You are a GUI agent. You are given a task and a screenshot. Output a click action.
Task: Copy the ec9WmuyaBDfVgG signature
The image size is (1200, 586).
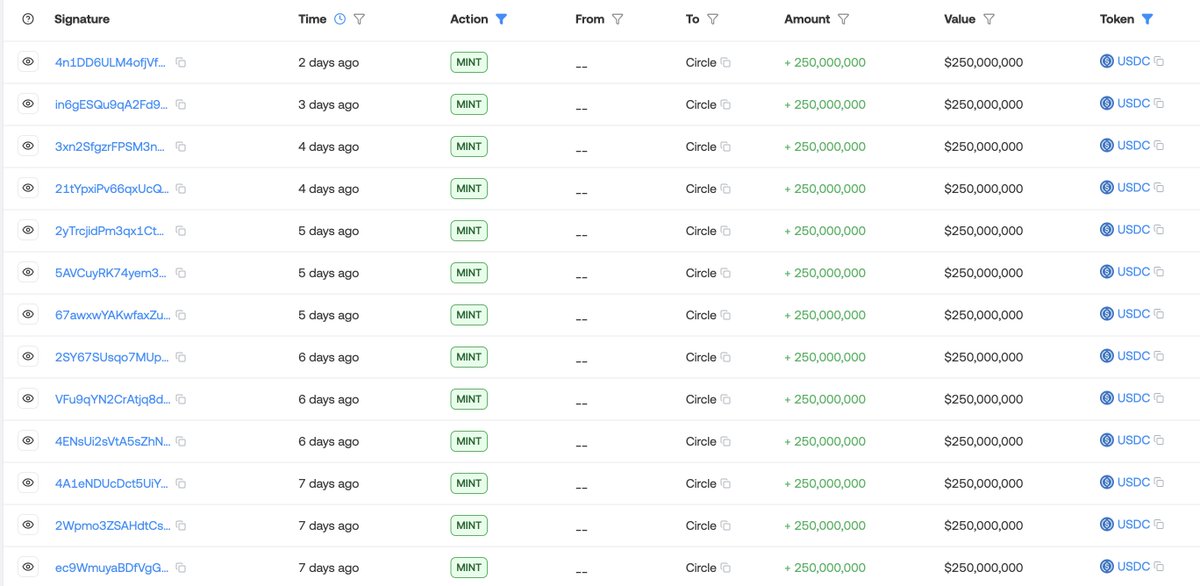click(x=181, y=568)
